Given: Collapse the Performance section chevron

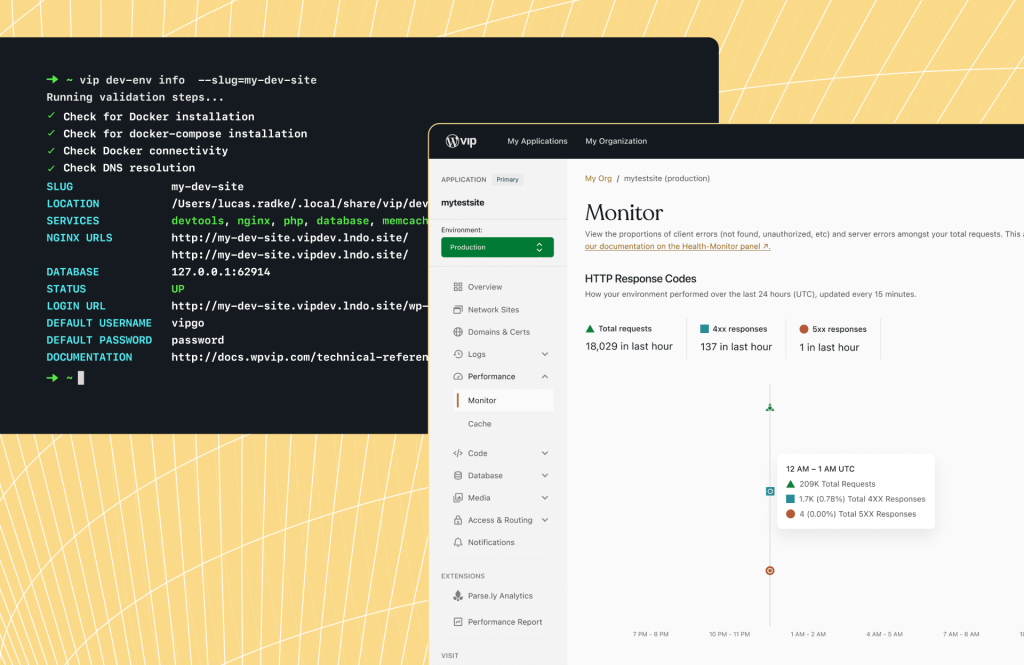Looking at the screenshot, I should (545, 376).
